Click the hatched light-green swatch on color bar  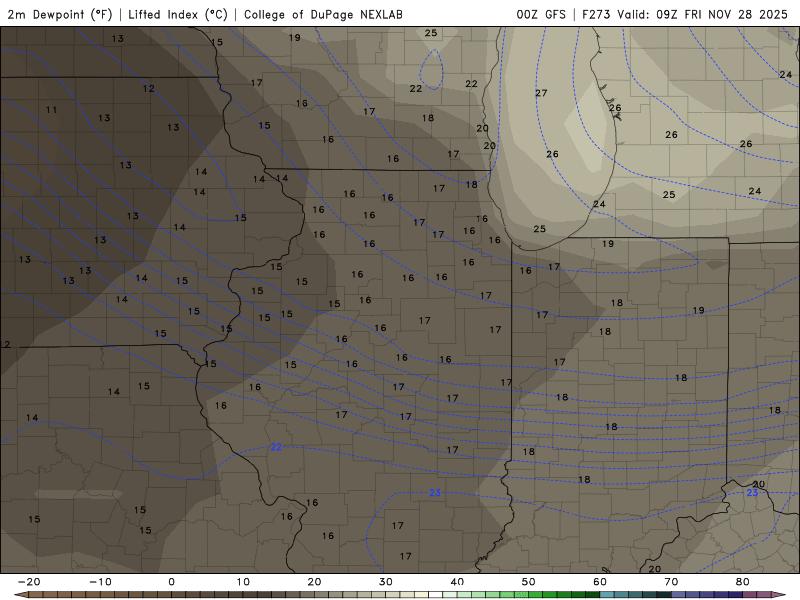coord(507,594)
